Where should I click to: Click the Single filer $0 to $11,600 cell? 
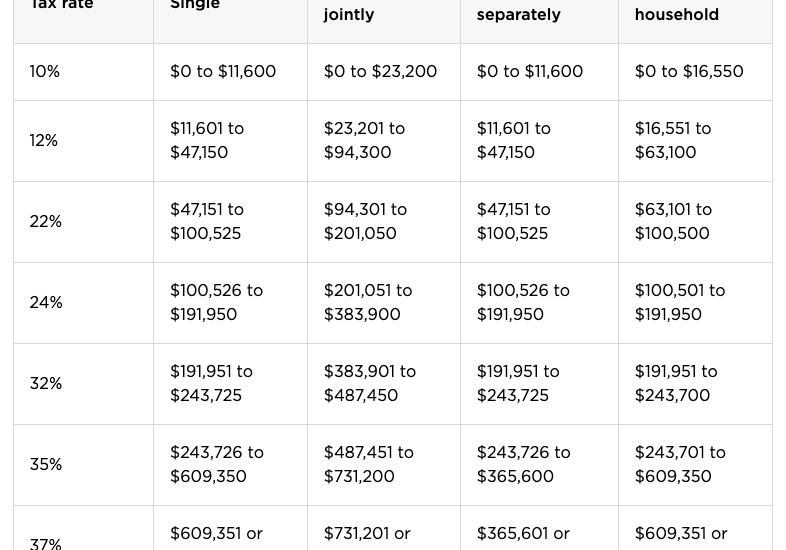[x=231, y=72]
